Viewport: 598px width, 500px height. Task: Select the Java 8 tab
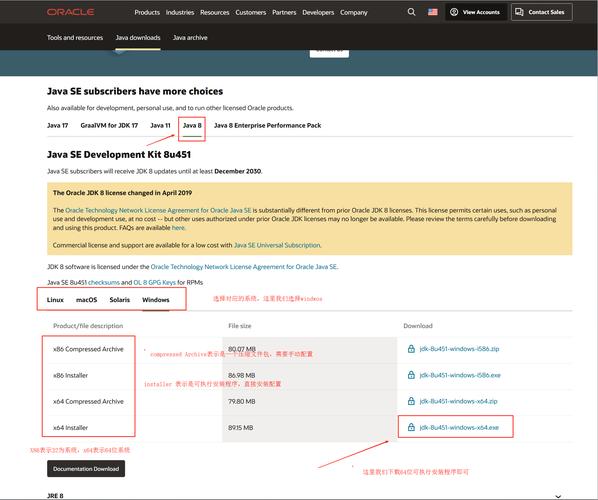(x=192, y=125)
